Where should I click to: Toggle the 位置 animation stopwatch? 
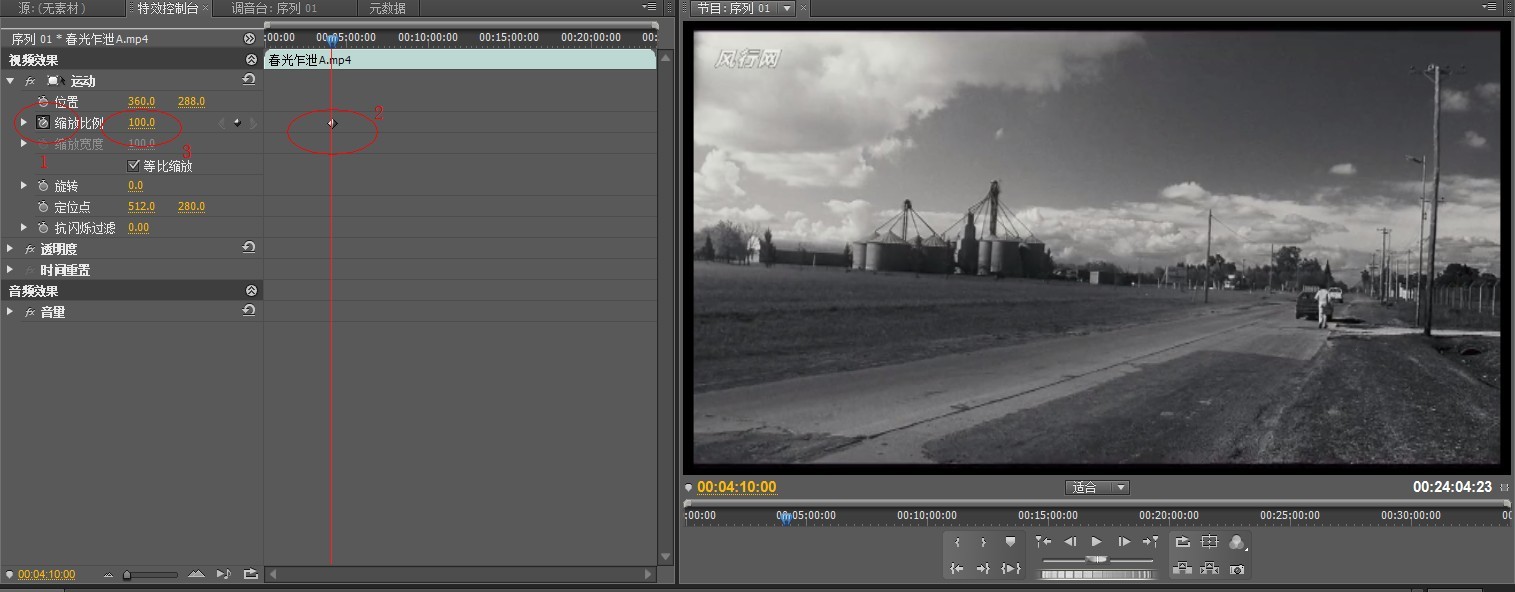tap(43, 102)
